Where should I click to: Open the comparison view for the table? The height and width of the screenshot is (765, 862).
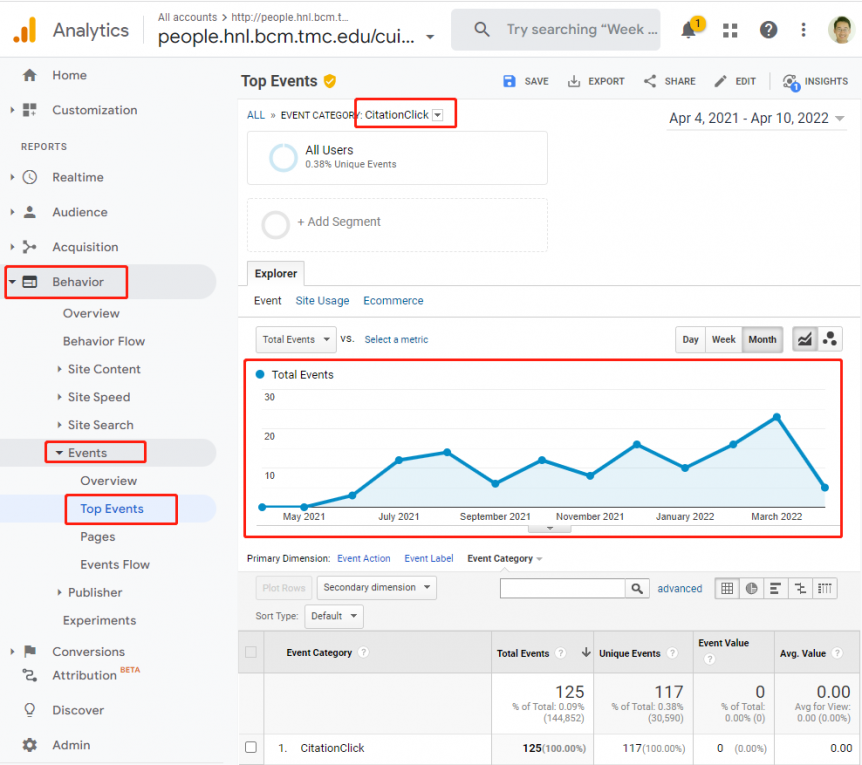[x=799, y=589]
